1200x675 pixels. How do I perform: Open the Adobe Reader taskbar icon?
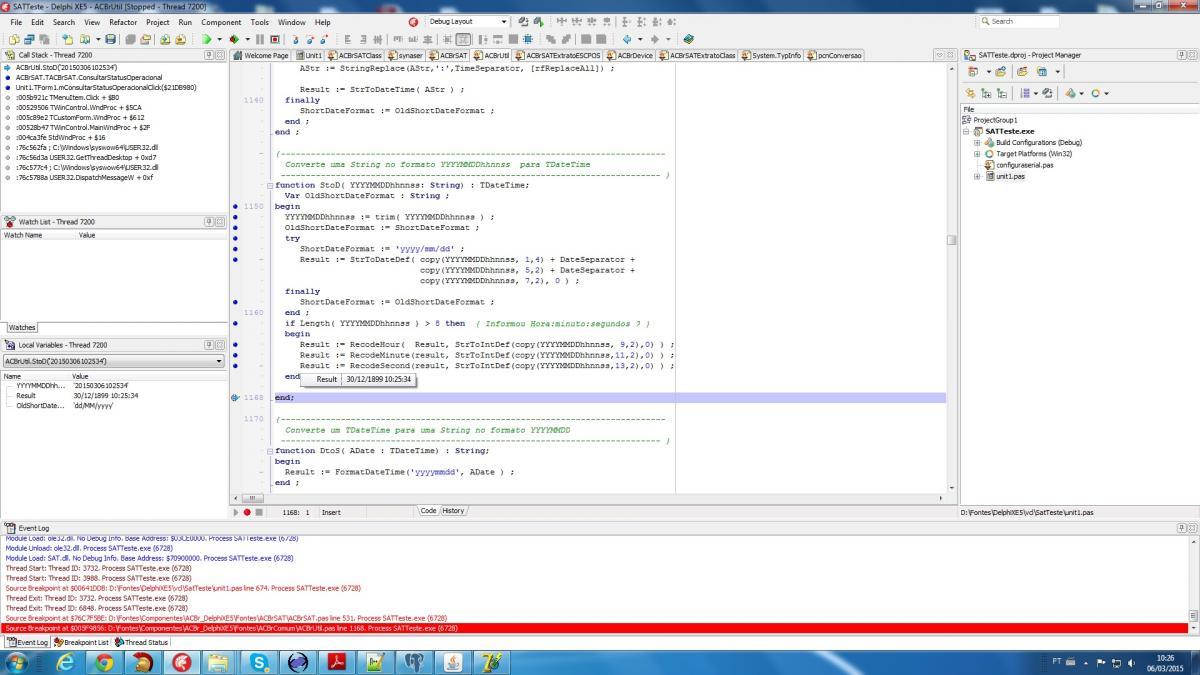pos(338,661)
